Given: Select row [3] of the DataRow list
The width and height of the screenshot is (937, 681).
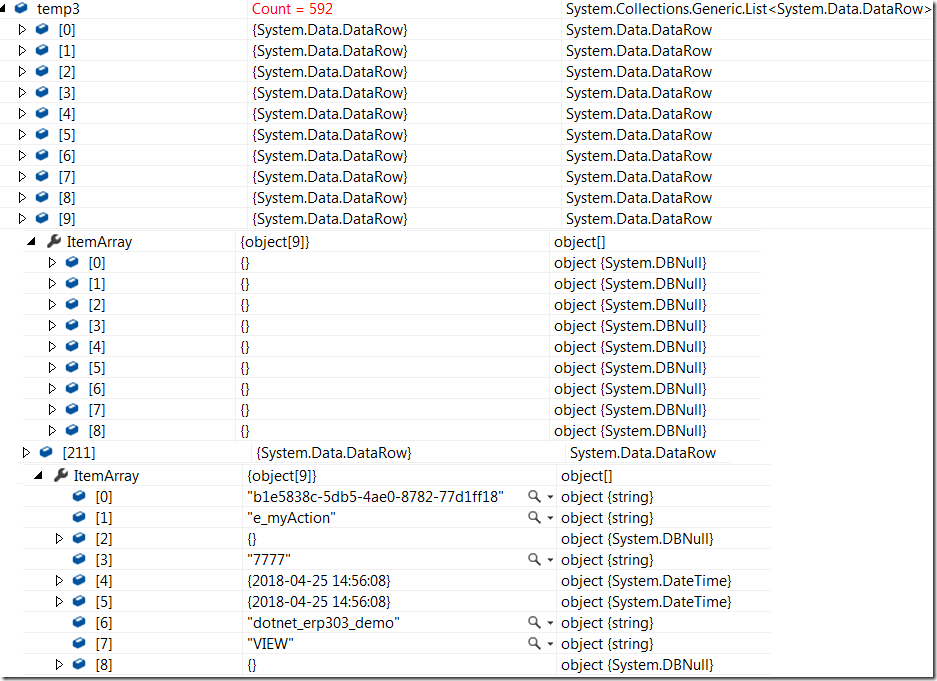Looking at the screenshot, I should pyautogui.click(x=67, y=92).
